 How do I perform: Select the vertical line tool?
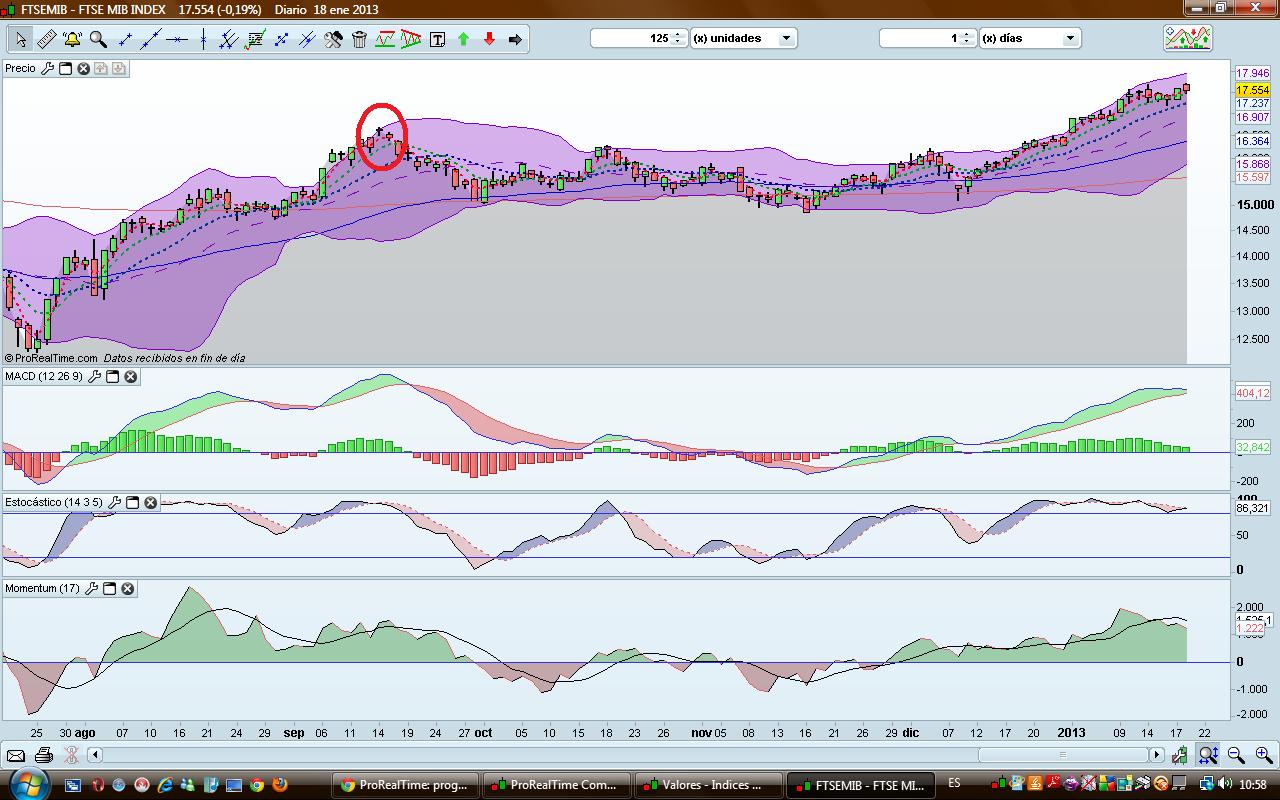click(203, 39)
